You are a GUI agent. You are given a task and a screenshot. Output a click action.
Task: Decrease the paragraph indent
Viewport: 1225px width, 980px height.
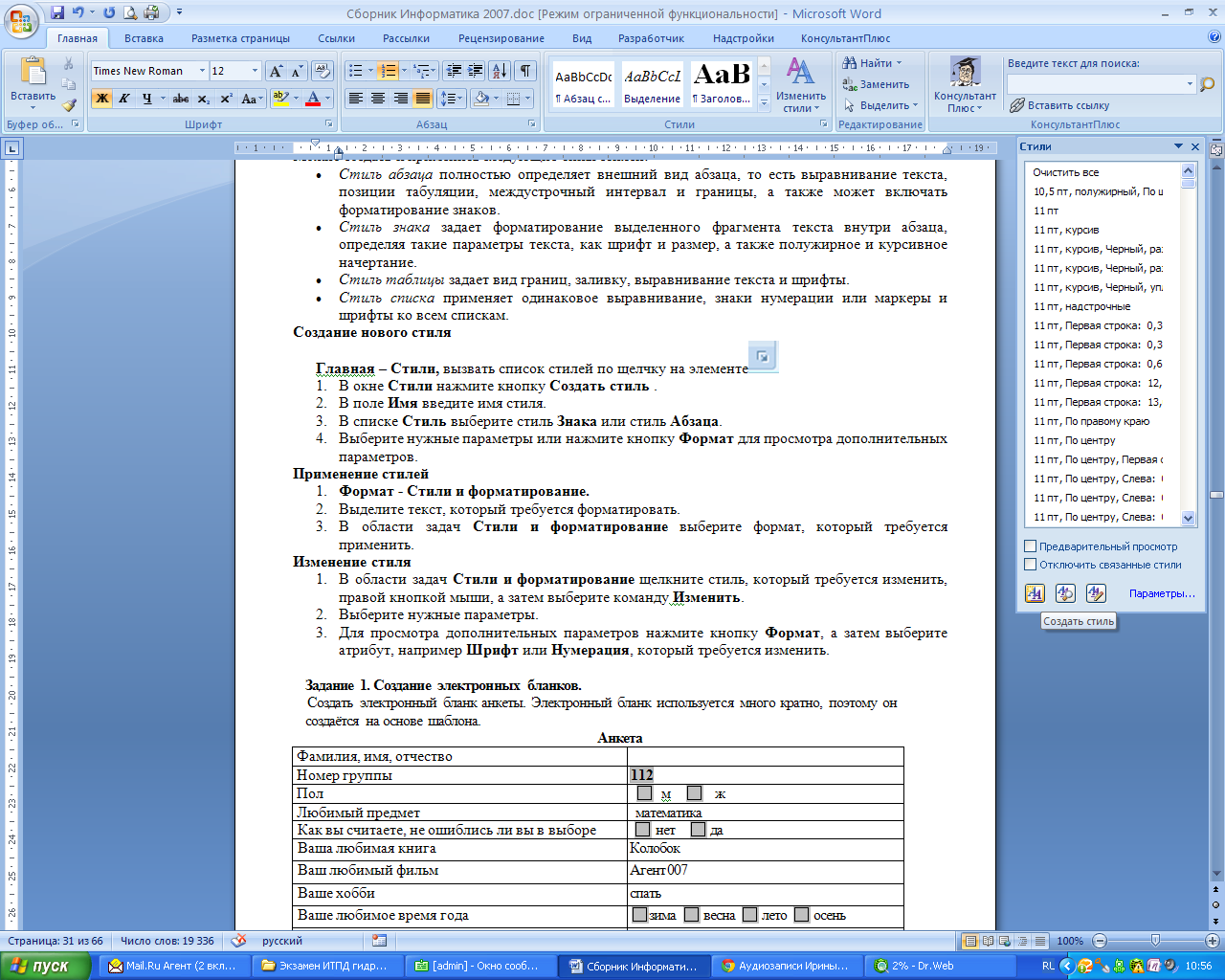pyautogui.click(x=454, y=71)
